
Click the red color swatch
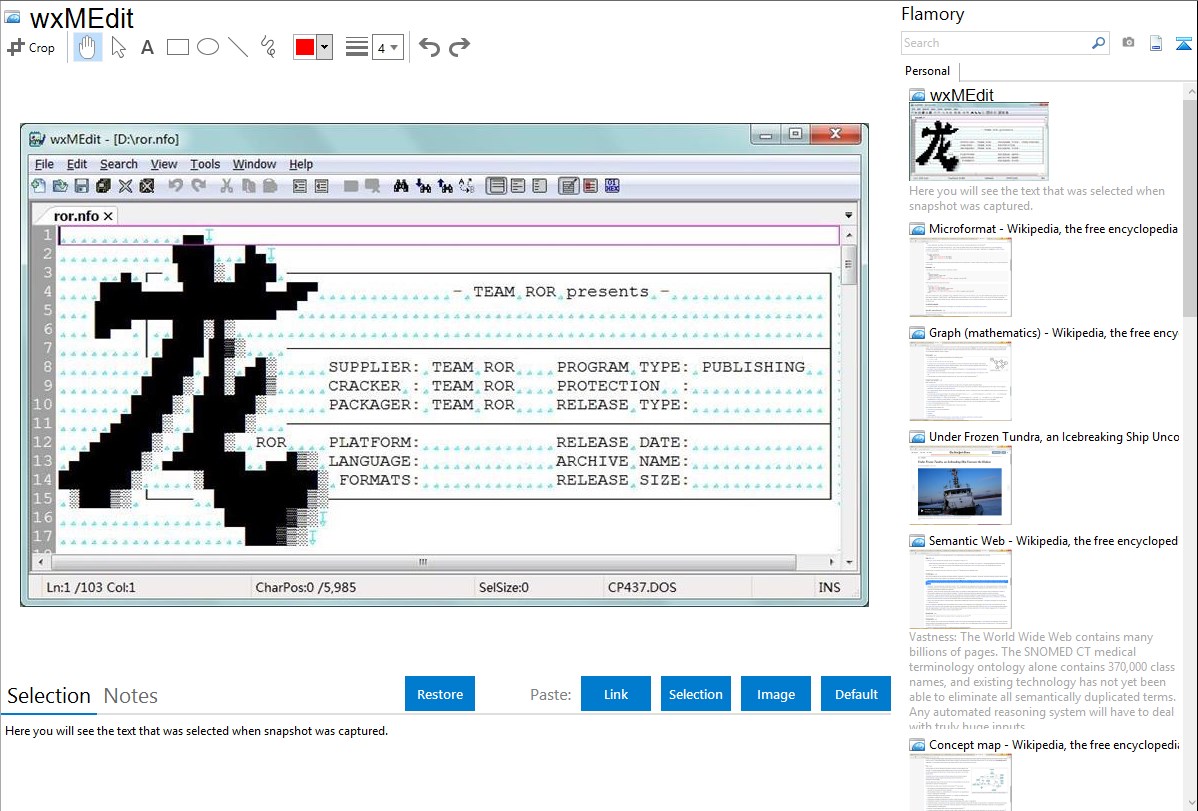tap(305, 47)
